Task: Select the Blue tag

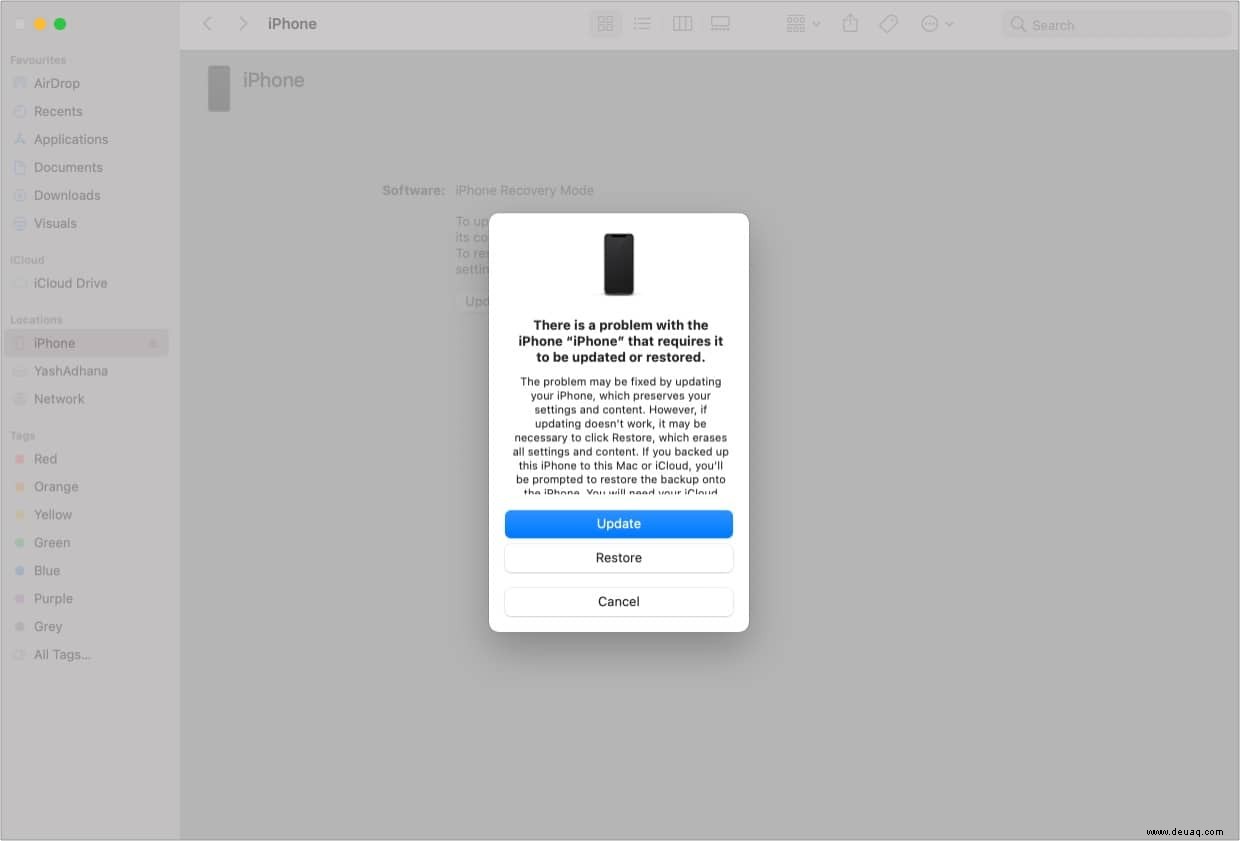Action: tap(84, 571)
